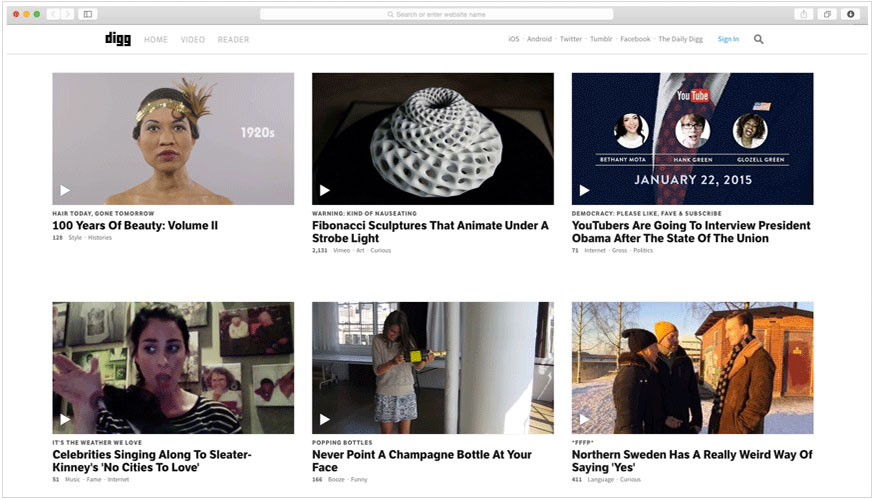Click the 1920s beauty thumbnail image
Screen dimensions: 875x499
[x=173, y=138]
